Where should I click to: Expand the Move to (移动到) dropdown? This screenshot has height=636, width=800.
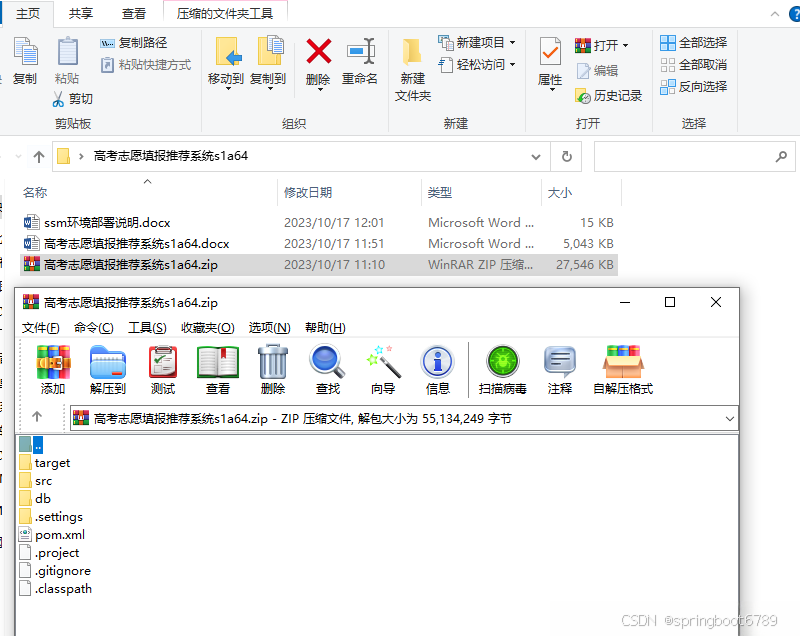(228, 89)
